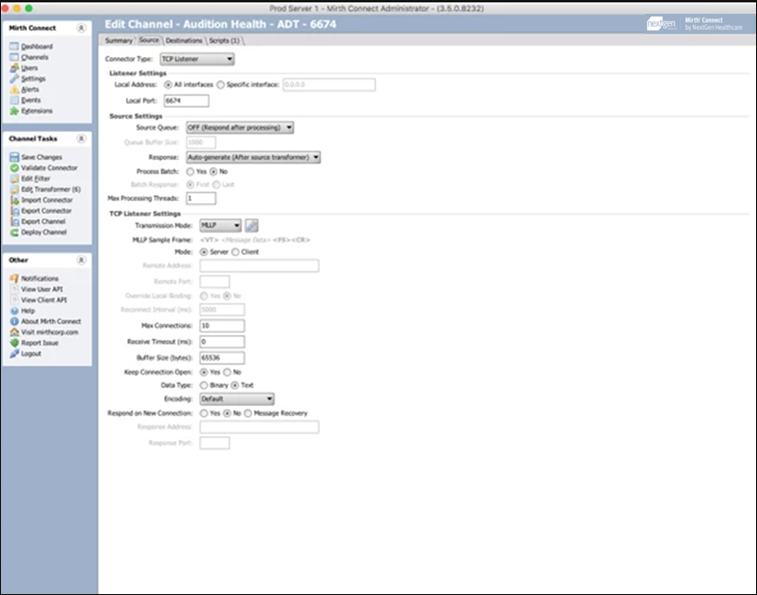Viewport: 757px width, 595px height.
Task: Open the Dashboard icon in sidebar
Action: pyautogui.click(x=14, y=46)
